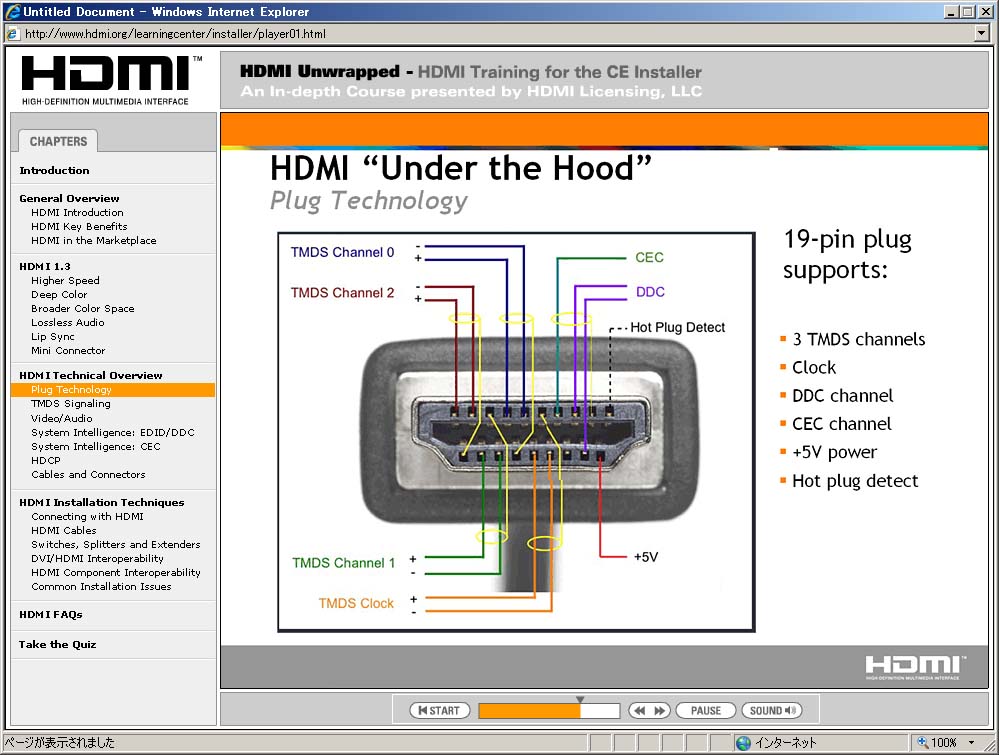Open the zoom level 100% dropdown
Image resolution: width=999 pixels, height=755 pixels.
click(972, 742)
